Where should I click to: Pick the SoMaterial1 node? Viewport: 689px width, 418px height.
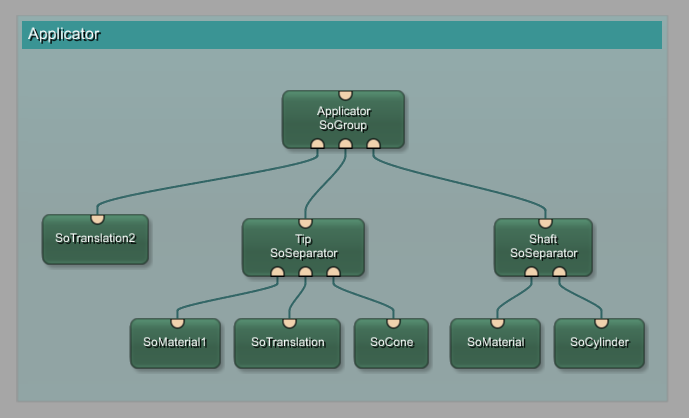click(x=175, y=343)
